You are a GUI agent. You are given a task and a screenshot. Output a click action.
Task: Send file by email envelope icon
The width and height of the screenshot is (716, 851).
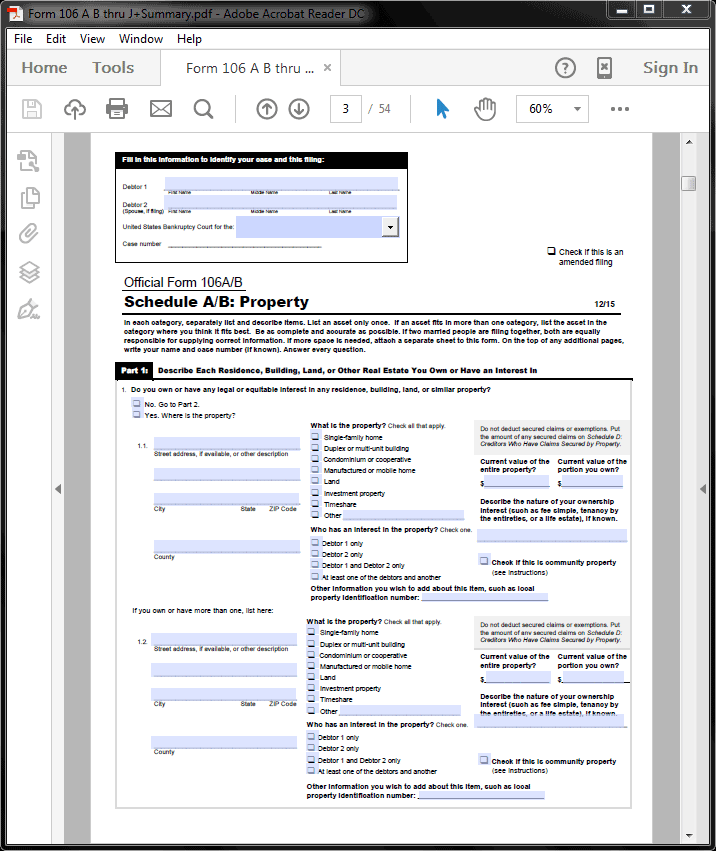[161, 109]
